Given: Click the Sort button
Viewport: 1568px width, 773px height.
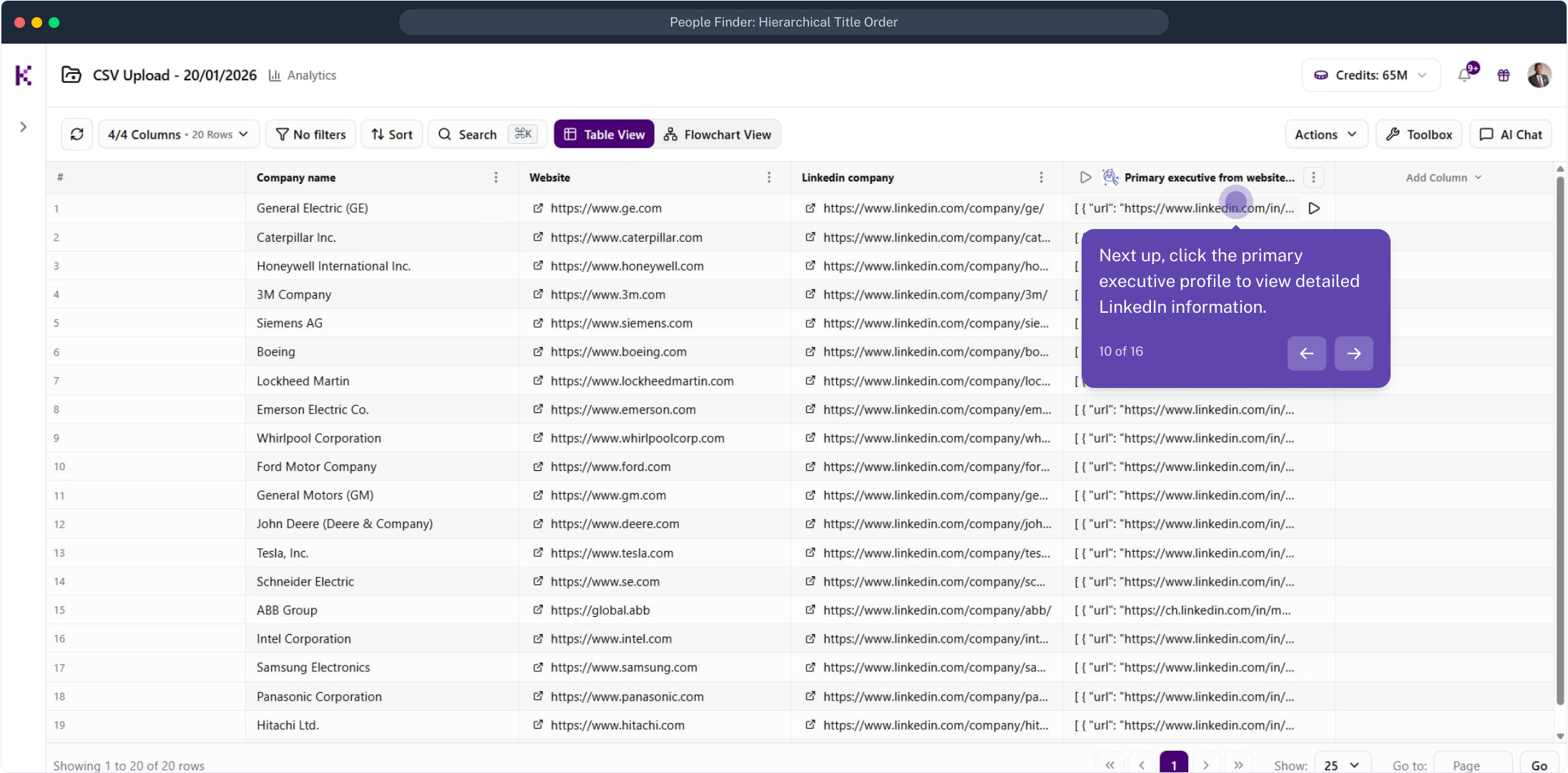Looking at the screenshot, I should (x=392, y=135).
